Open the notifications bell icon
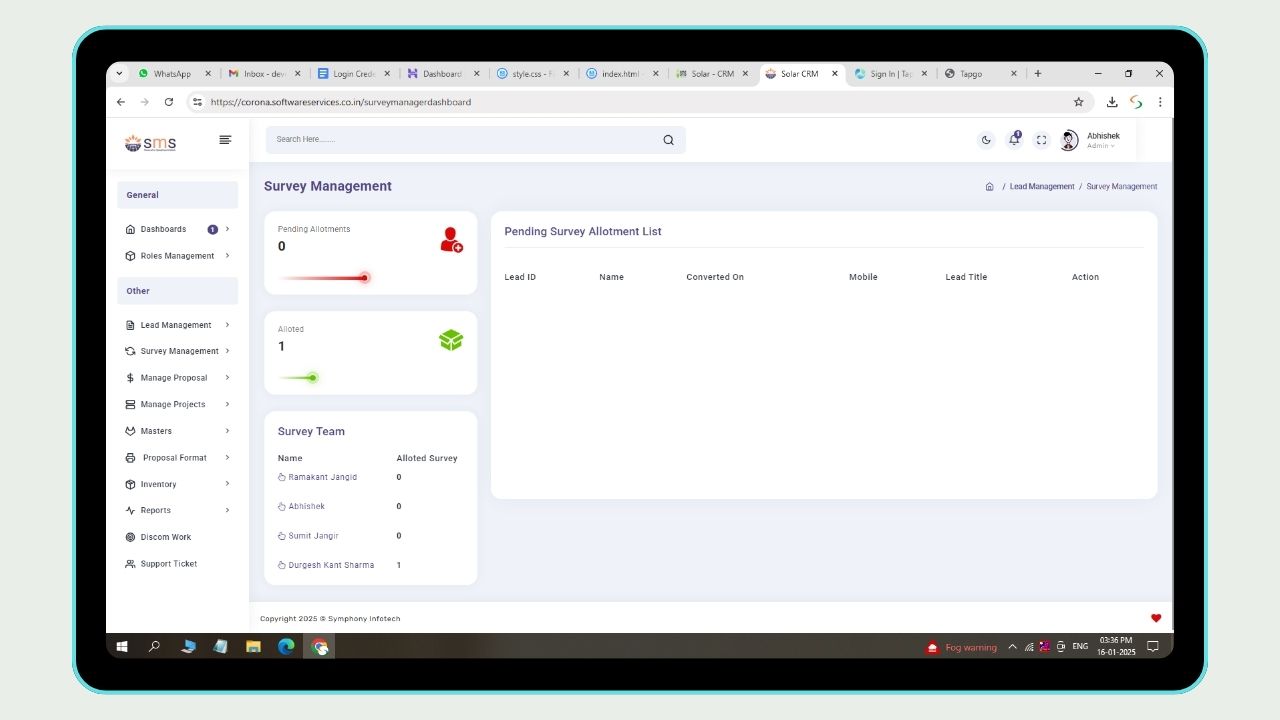 1014,140
